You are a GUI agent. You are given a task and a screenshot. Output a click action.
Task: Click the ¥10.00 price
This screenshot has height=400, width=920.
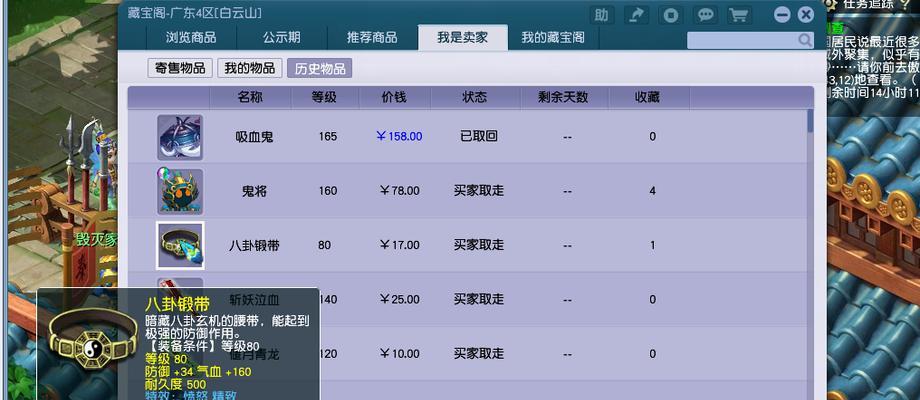coord(399,354)
